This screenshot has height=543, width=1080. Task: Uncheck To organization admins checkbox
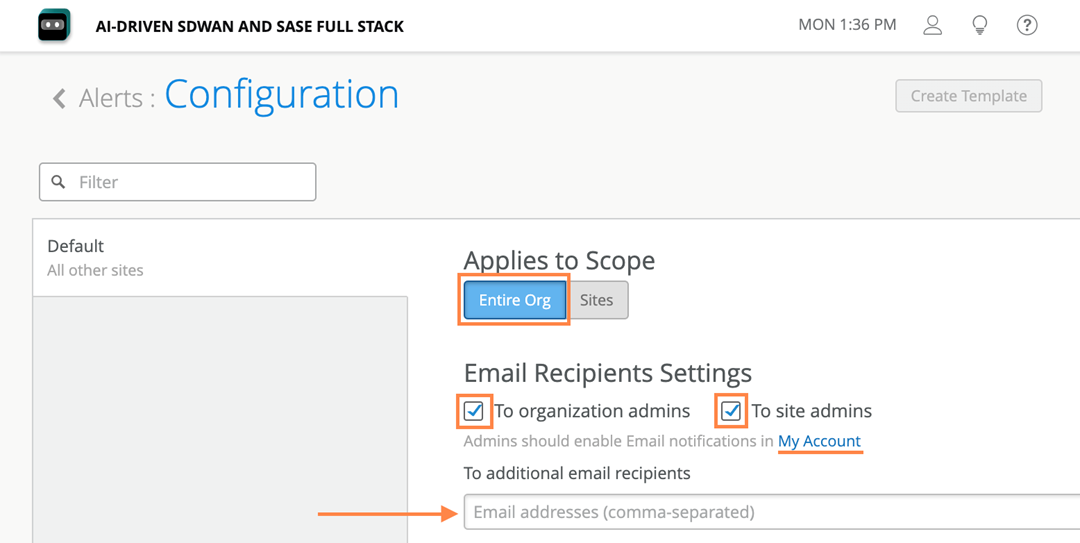click(474, 411)
